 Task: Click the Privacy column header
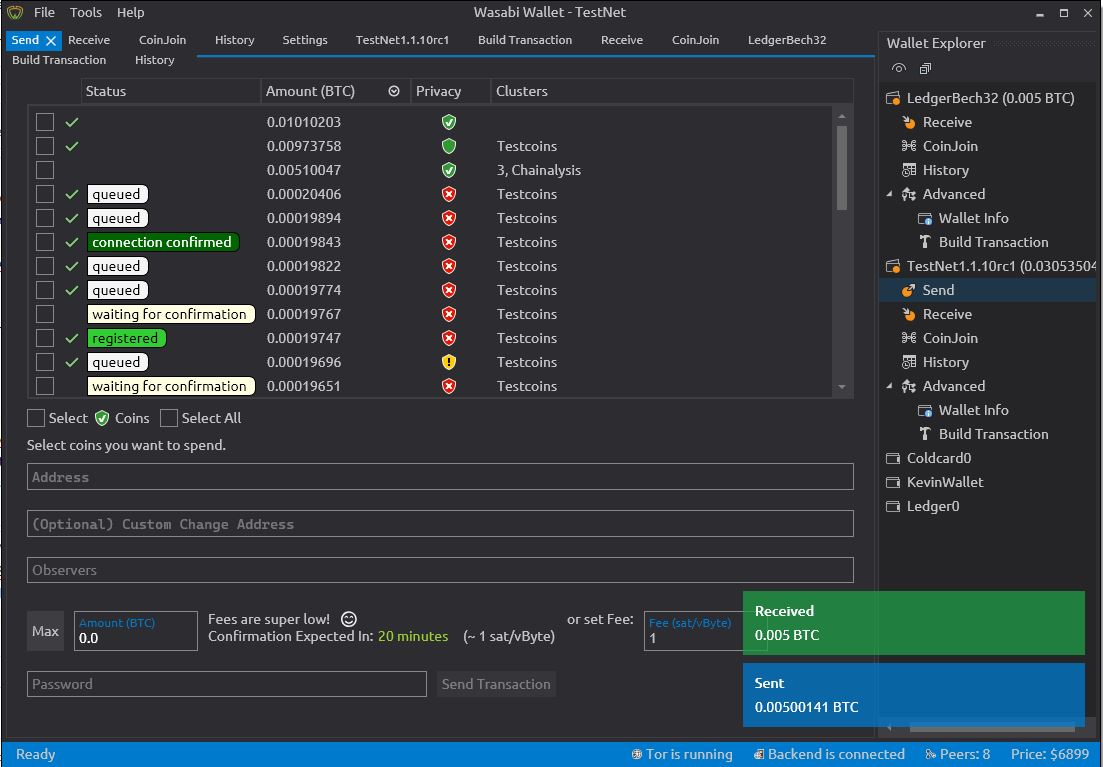tap(450, 91)
